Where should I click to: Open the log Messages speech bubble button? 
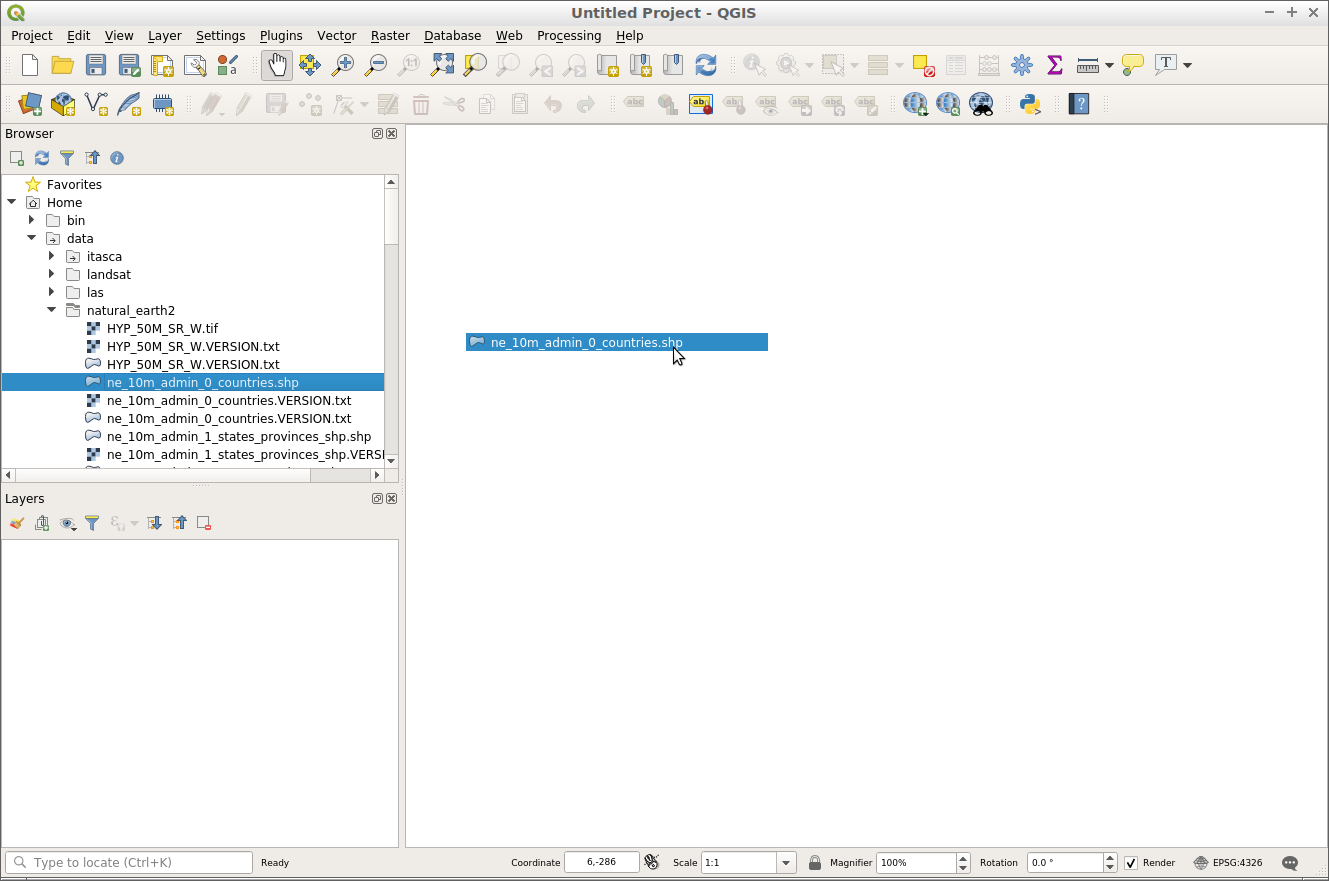pyautogui.click(x=1290, y=863)
